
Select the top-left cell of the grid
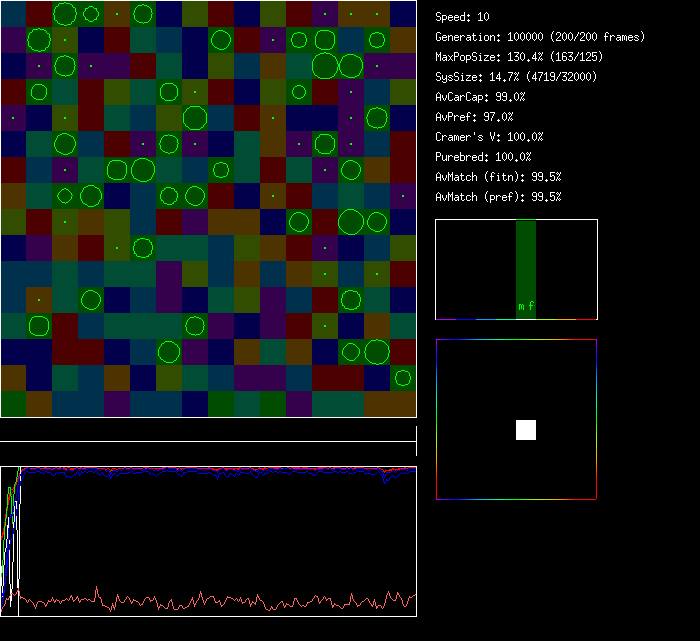[13, 14]
